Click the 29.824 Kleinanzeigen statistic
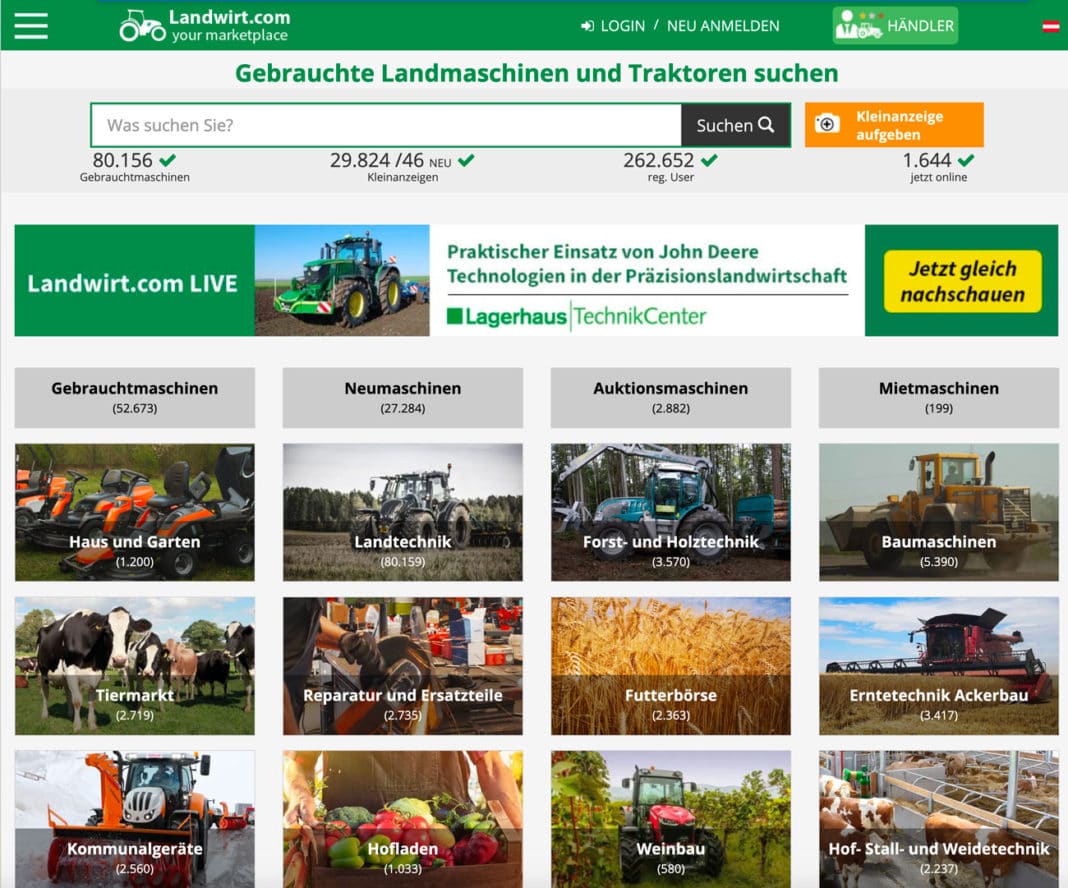 (x=403, y=167)
